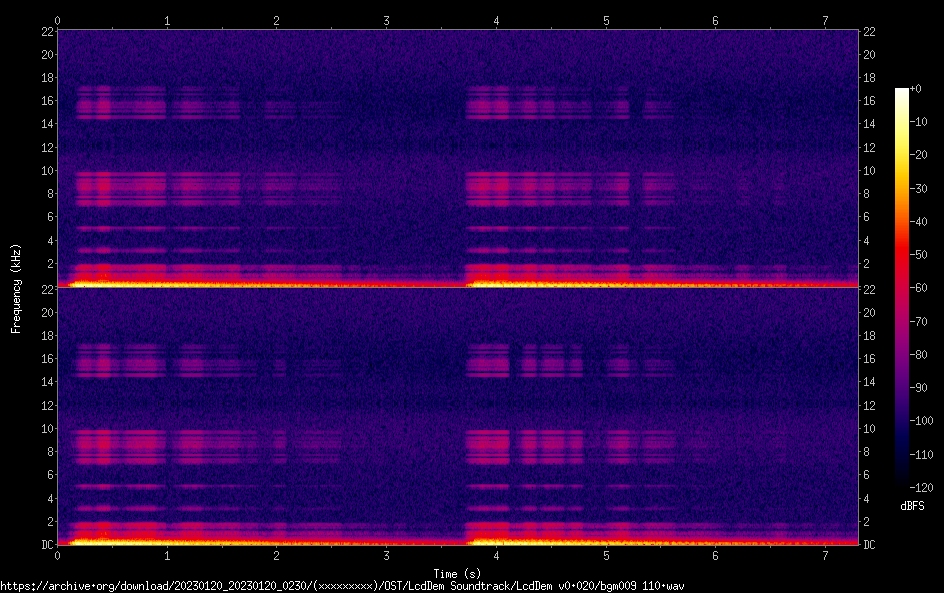This screenshot has width=944, height=593.
Task: Click the dark bottom end of the color bar
Action: pyautogui.click(x=902, y=483)
